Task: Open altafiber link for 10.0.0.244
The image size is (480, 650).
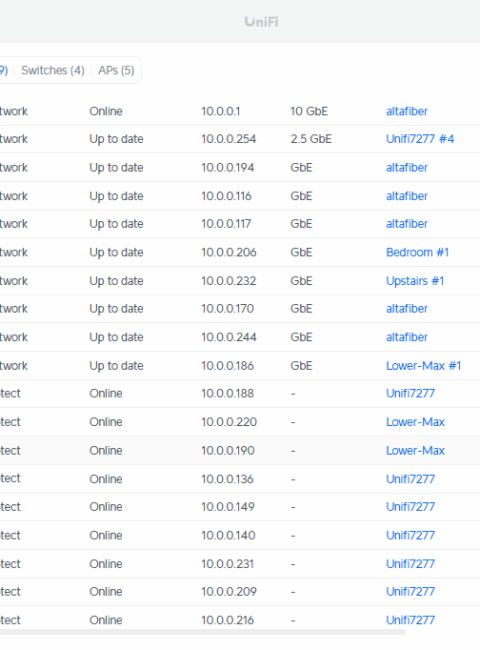Action: coord(407,337)
